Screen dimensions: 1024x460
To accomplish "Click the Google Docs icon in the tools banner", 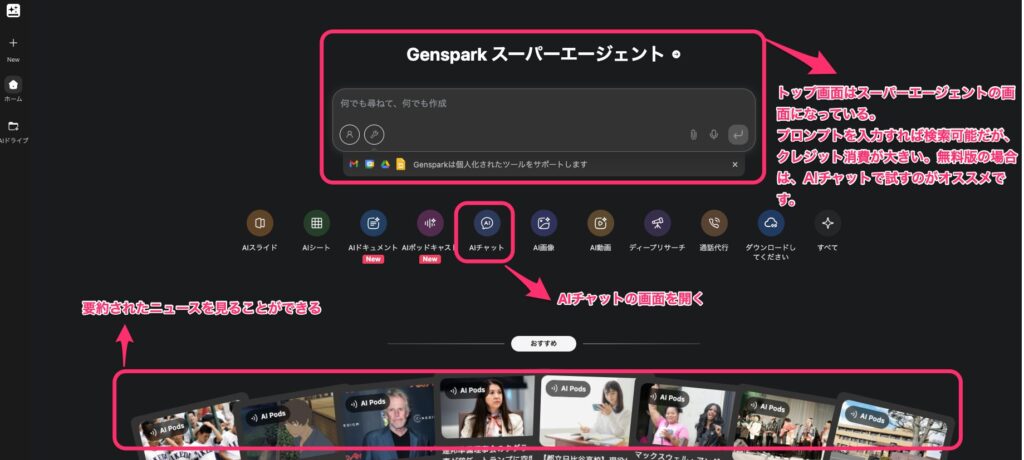I will tap(401, 165).
